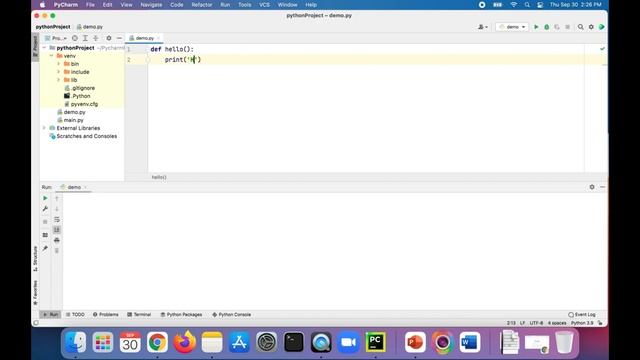Open the Python Console tool window tab

click(x=231, y=315)
